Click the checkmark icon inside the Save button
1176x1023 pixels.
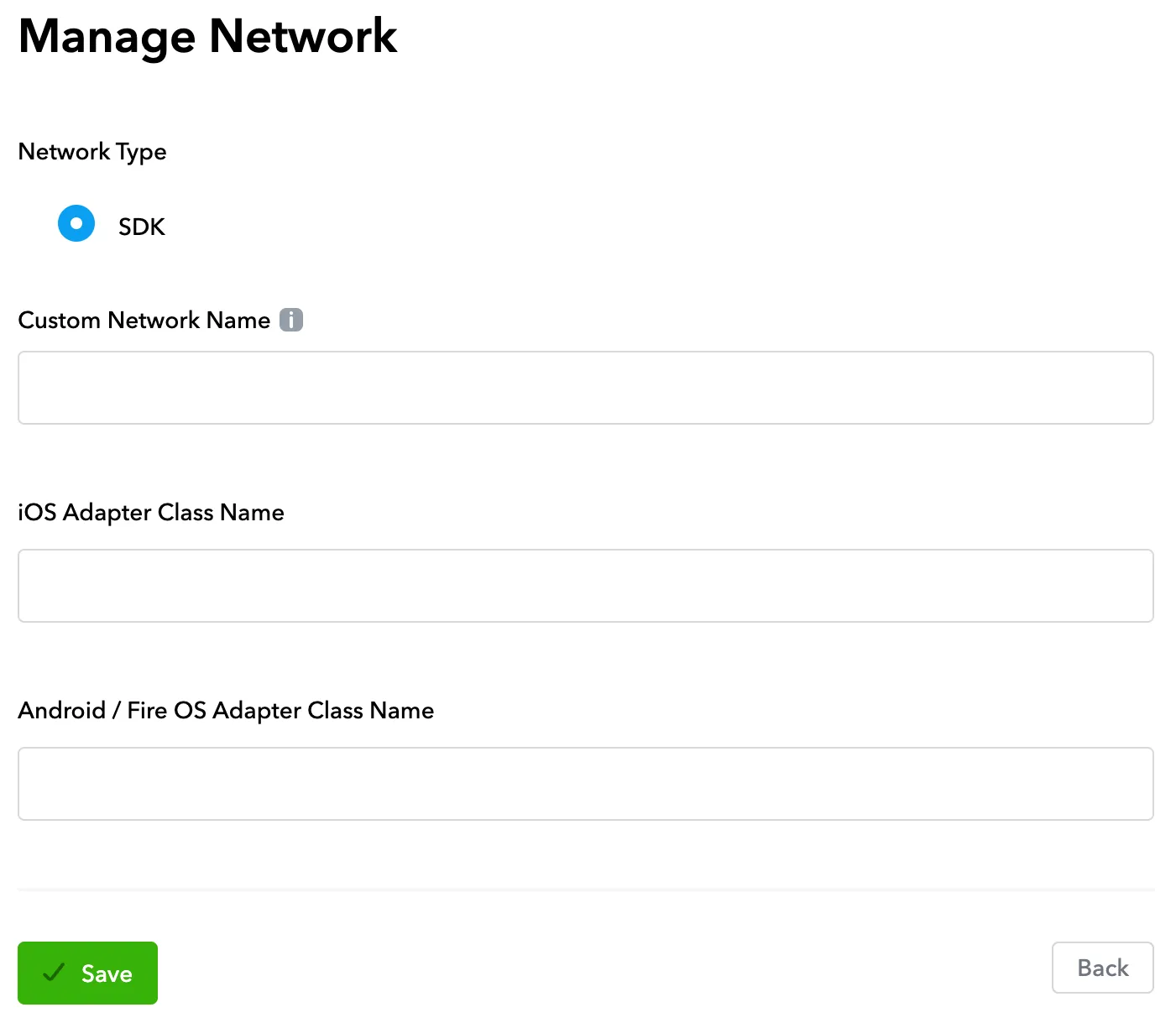click(x=54, y=973)
